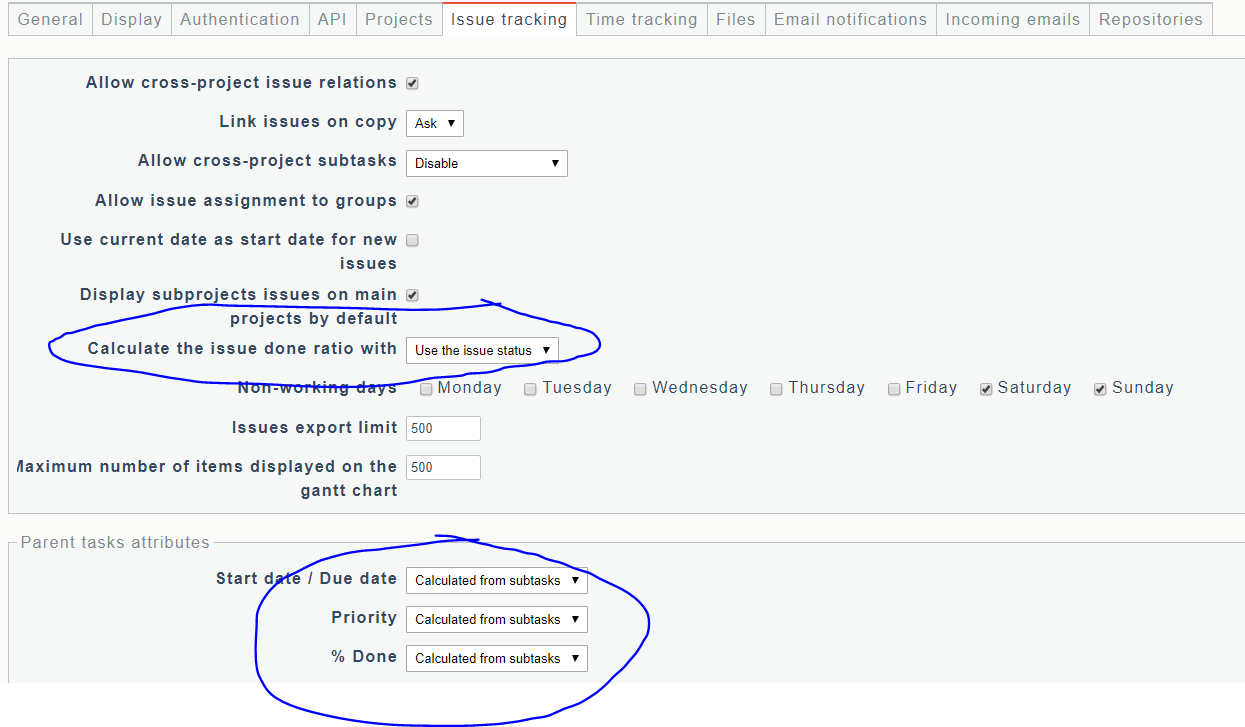Switch to the Time tracking tab
The width and height of the screenshot is (1245, 727).
(x=641, y=19)
